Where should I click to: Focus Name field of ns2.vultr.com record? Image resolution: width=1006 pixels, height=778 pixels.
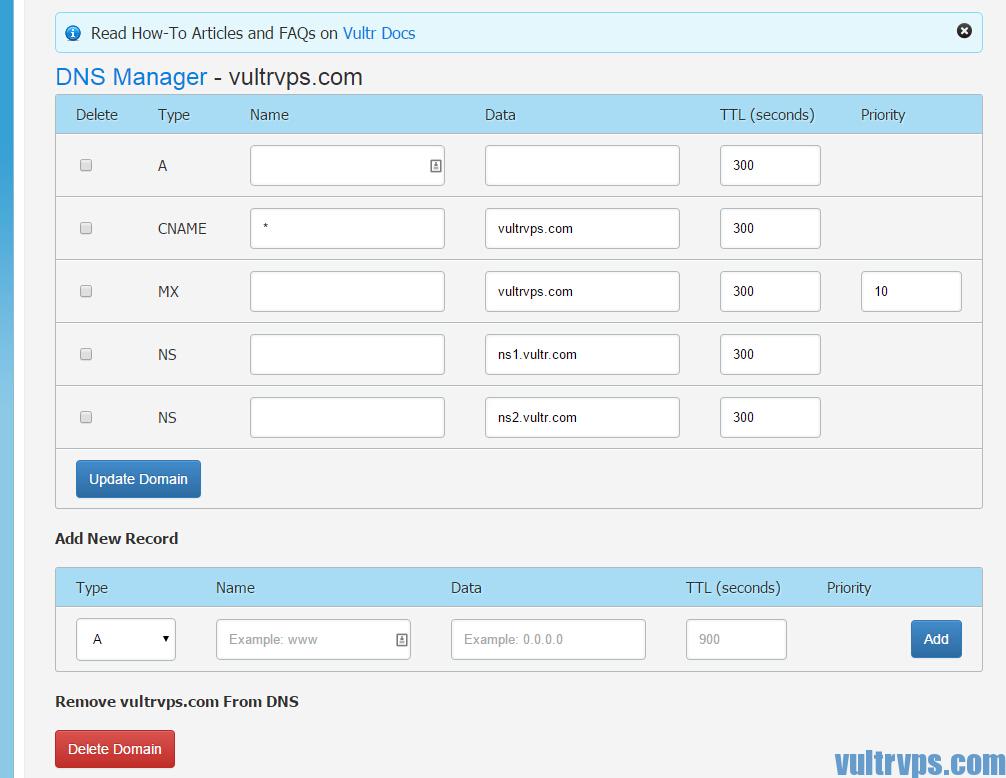point(347,418)
